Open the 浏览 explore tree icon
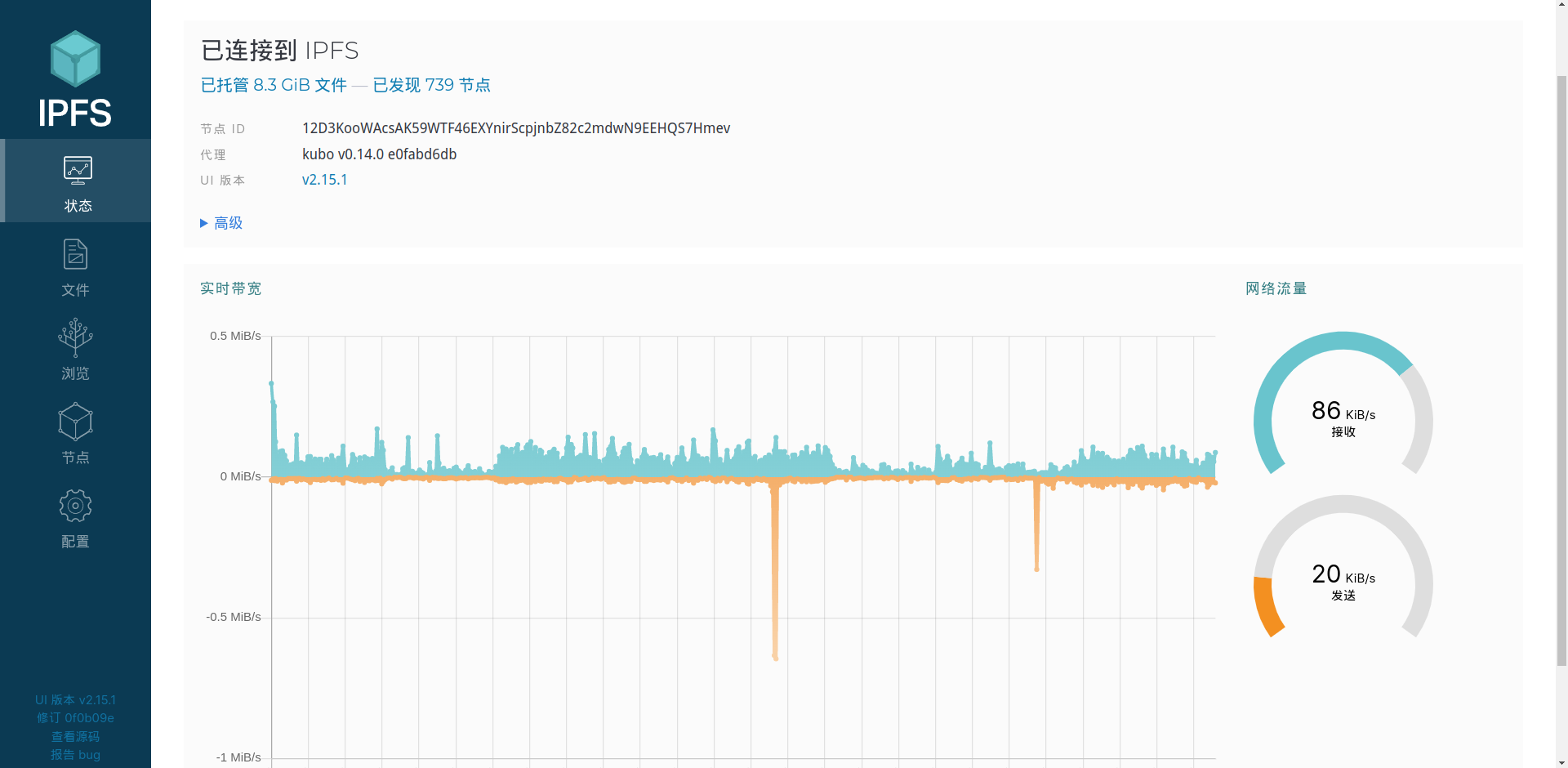1568x768 pixels. 75,337
